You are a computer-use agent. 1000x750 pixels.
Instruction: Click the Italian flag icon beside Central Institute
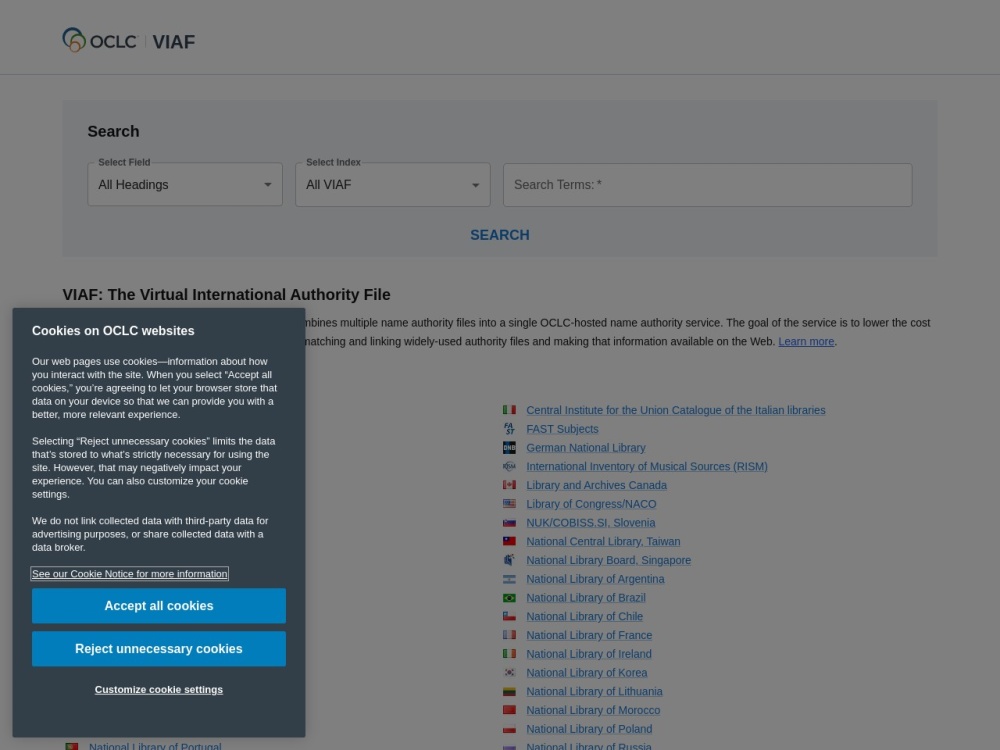click(509, 410)
